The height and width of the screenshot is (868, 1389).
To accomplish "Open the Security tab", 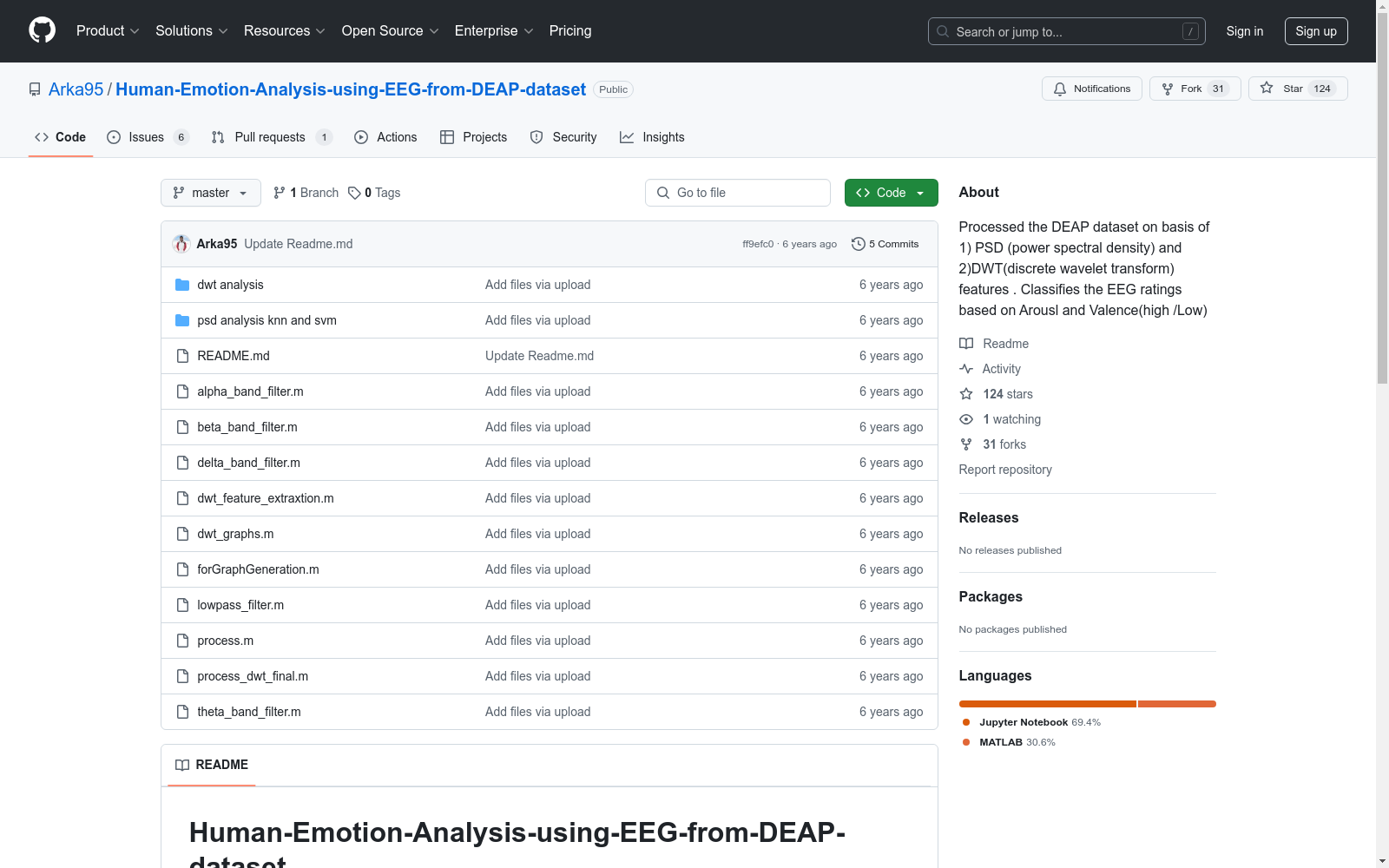I will tap(563, 137).
